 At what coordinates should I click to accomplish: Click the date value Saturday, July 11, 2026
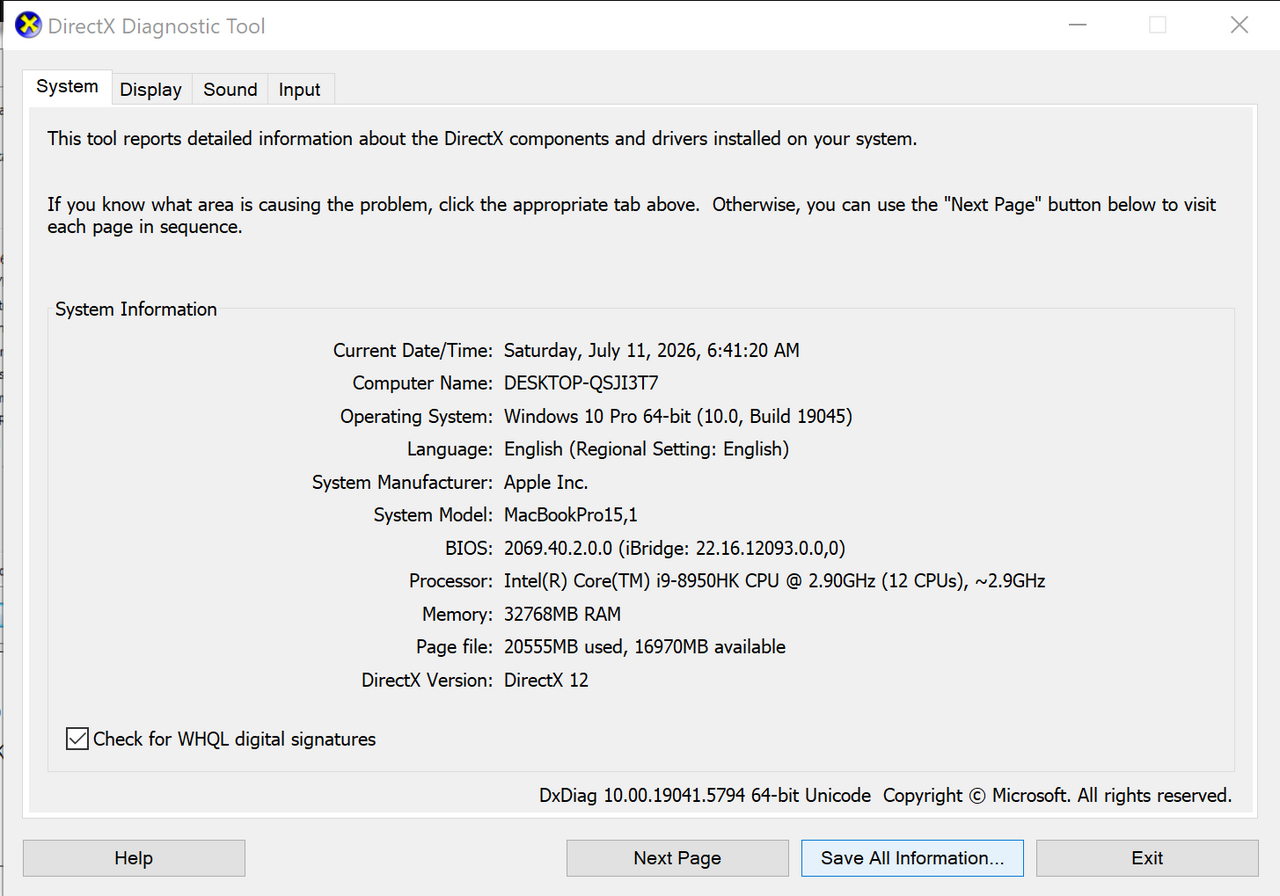pyautogui.click(x=651, y=350)
